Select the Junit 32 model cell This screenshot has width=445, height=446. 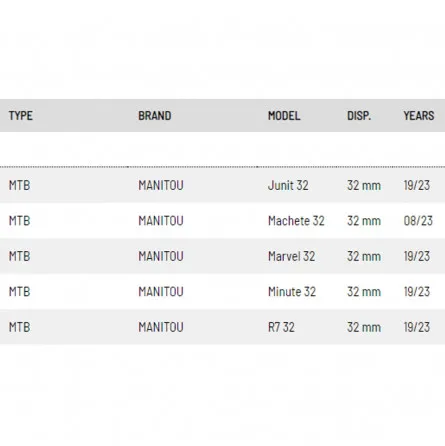click(x=288, y=185)
